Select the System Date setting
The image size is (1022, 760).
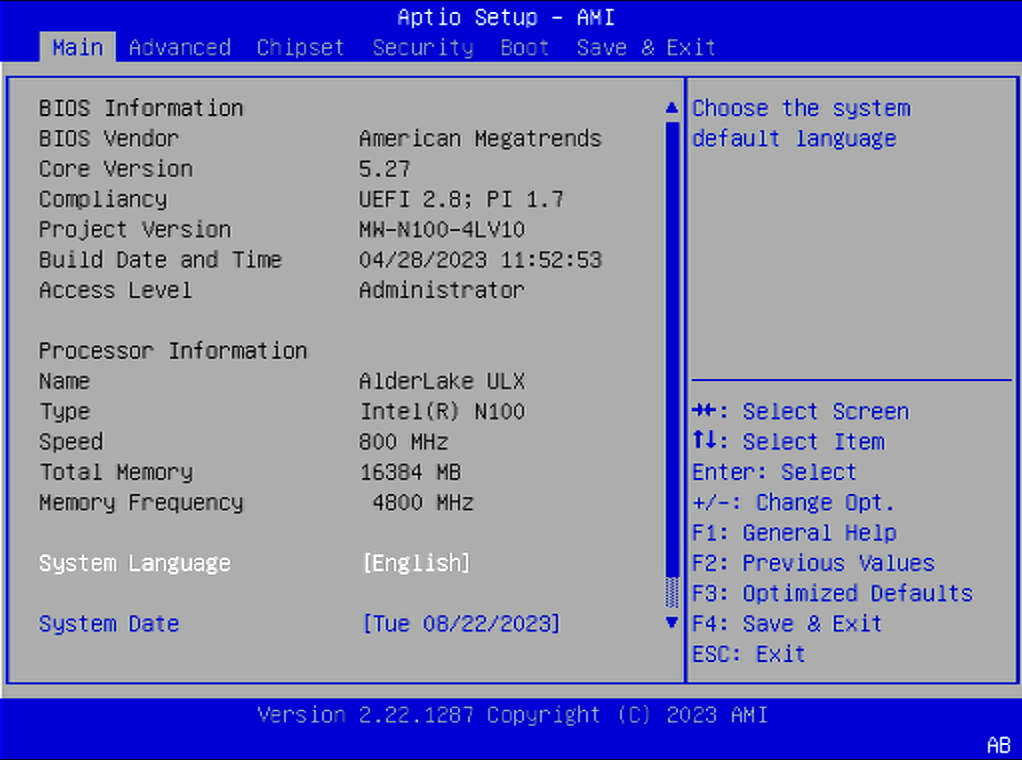click(109, 624)
